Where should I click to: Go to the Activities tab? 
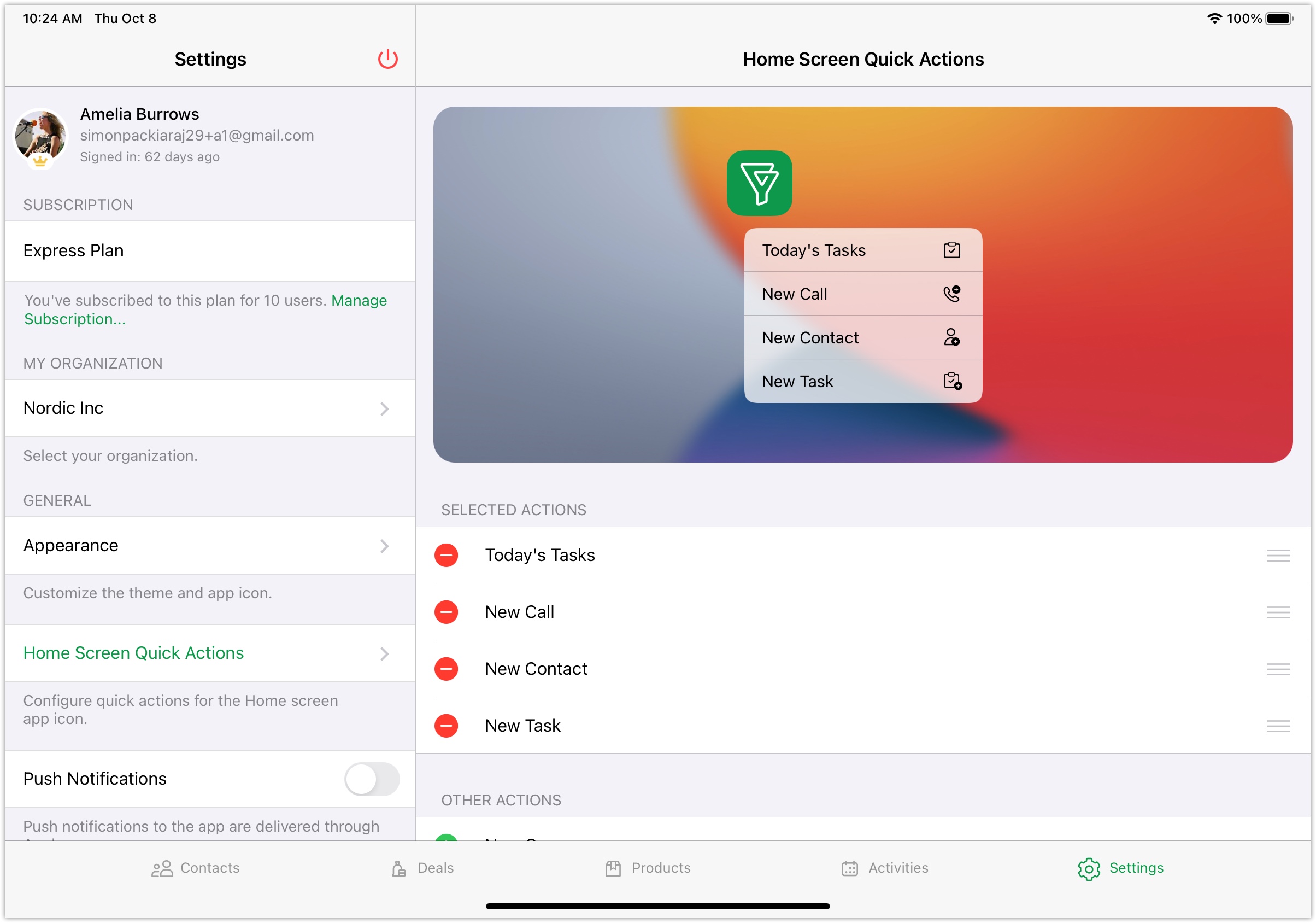point(884,867)
